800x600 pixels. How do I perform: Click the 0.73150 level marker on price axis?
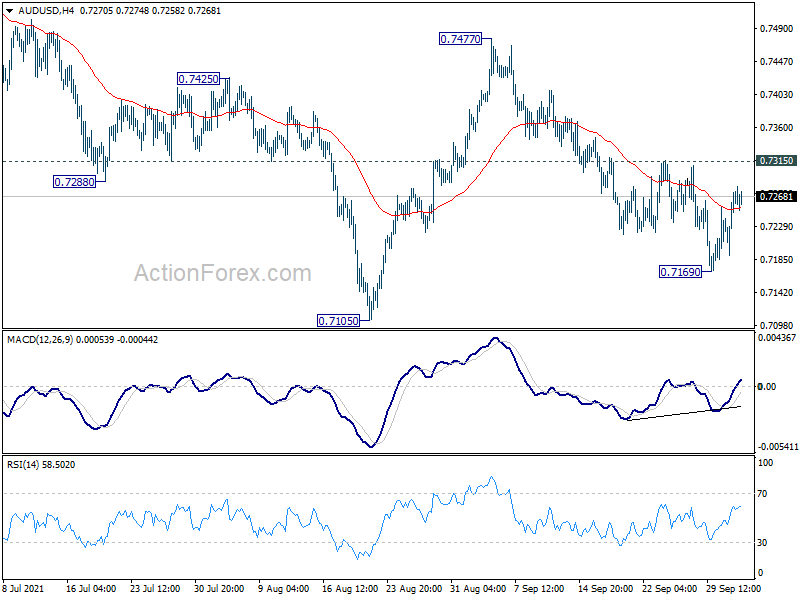point(777,161)
